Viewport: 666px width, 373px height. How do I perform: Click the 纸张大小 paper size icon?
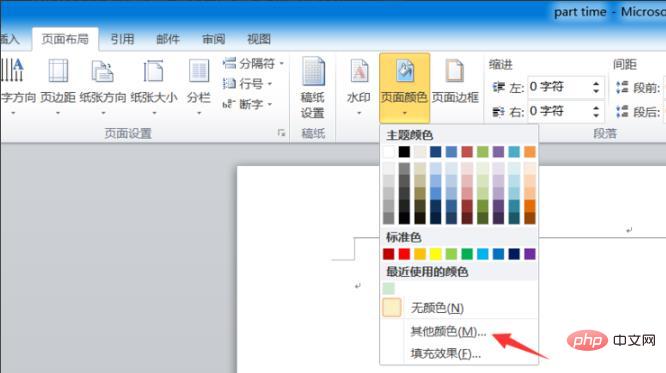pos(154,71)
